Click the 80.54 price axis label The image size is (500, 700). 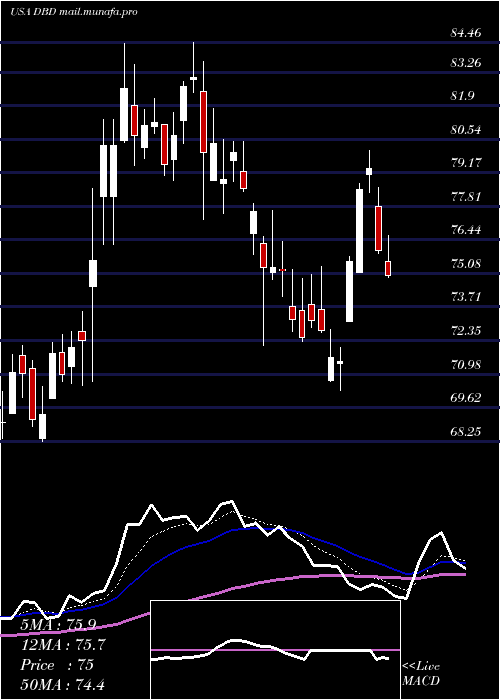click(466, 130)
